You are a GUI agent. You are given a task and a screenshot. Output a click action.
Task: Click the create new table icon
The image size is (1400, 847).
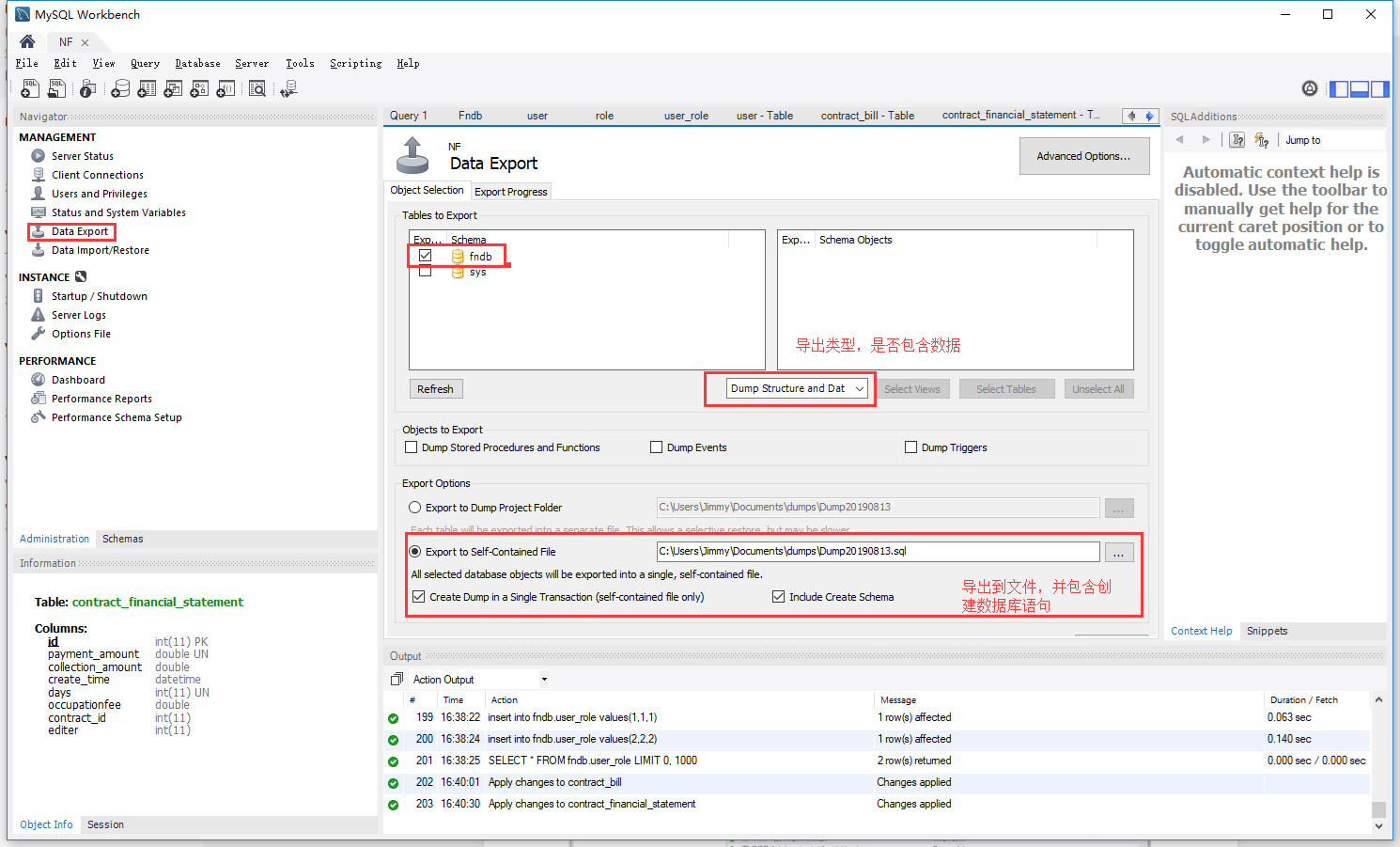pos(147,88)
